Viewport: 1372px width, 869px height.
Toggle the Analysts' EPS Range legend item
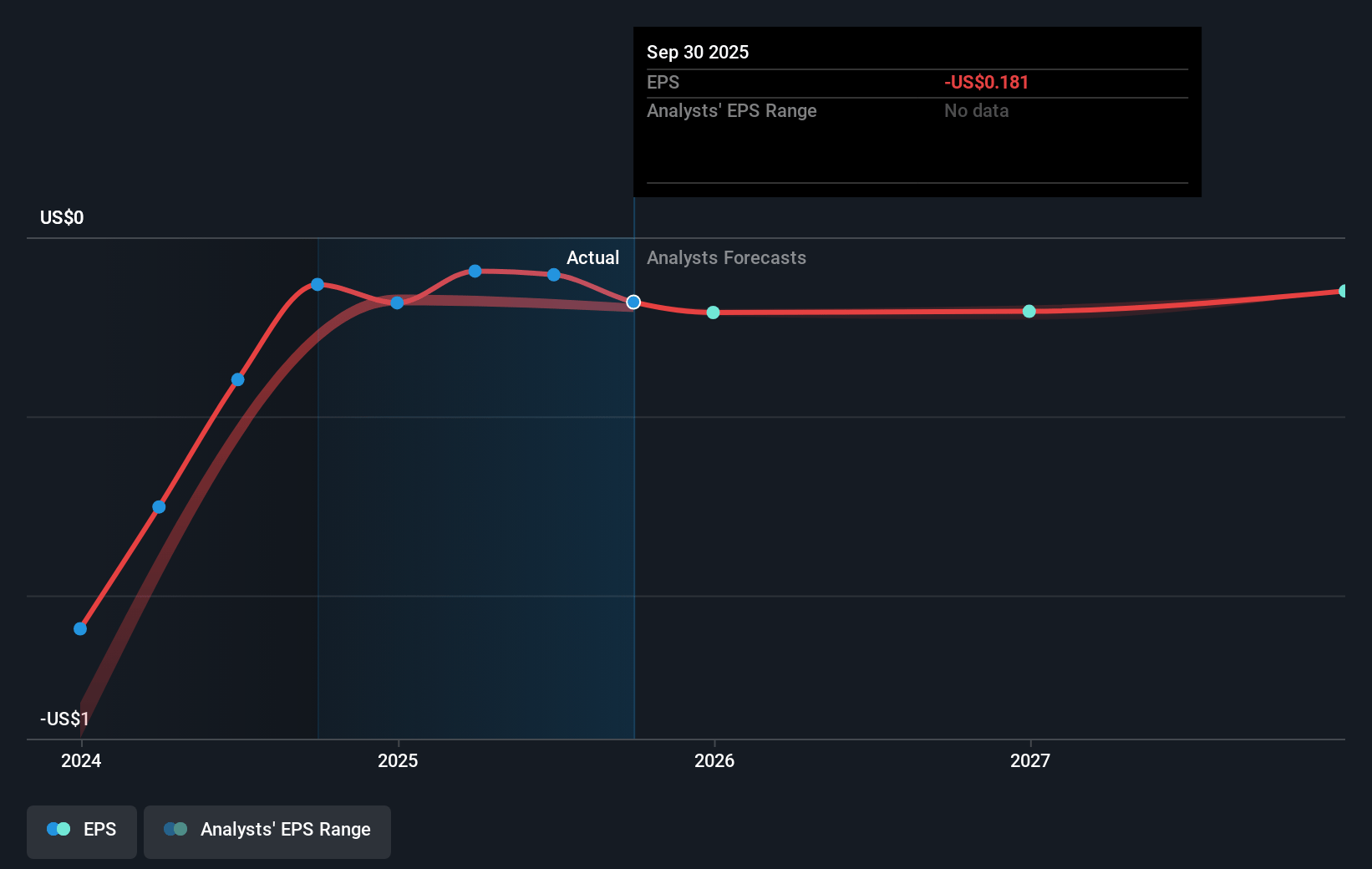[x=267, y=831]
